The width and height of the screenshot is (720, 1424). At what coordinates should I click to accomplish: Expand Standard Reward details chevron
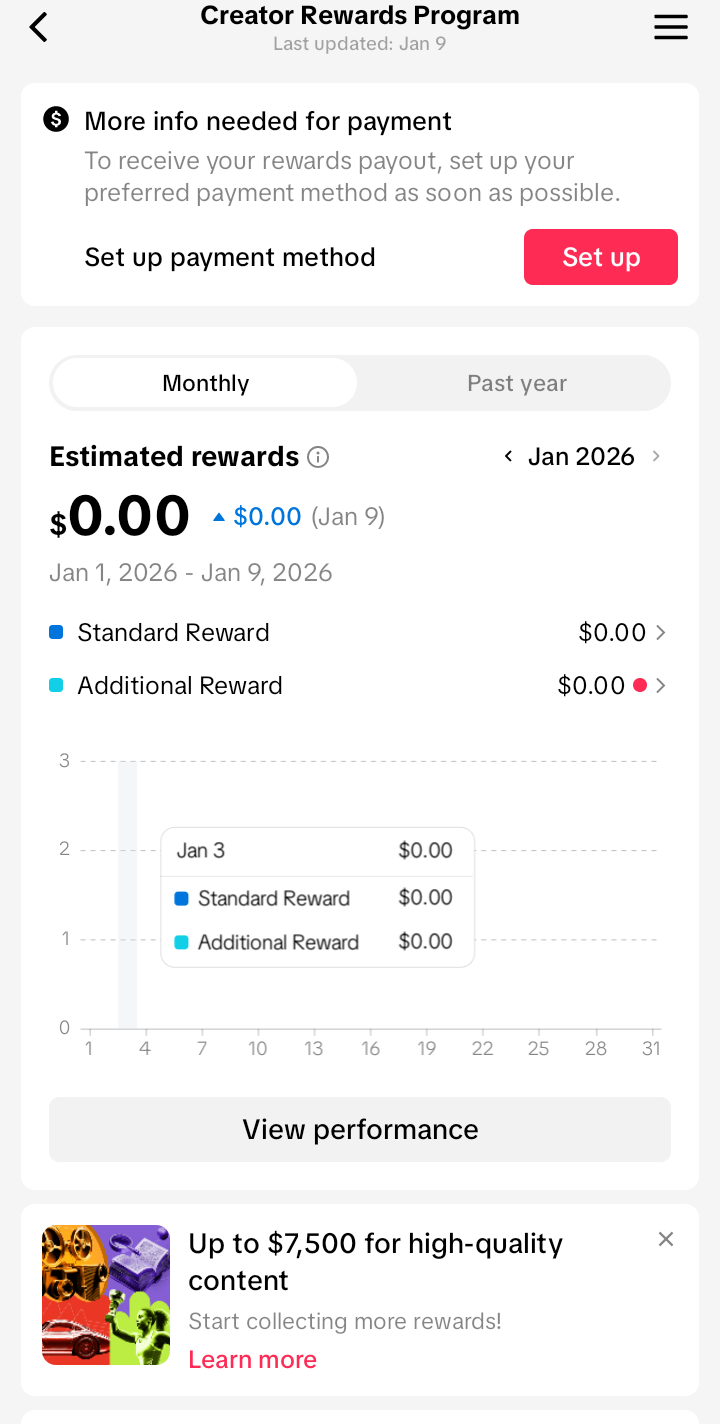tap(660, 633)
